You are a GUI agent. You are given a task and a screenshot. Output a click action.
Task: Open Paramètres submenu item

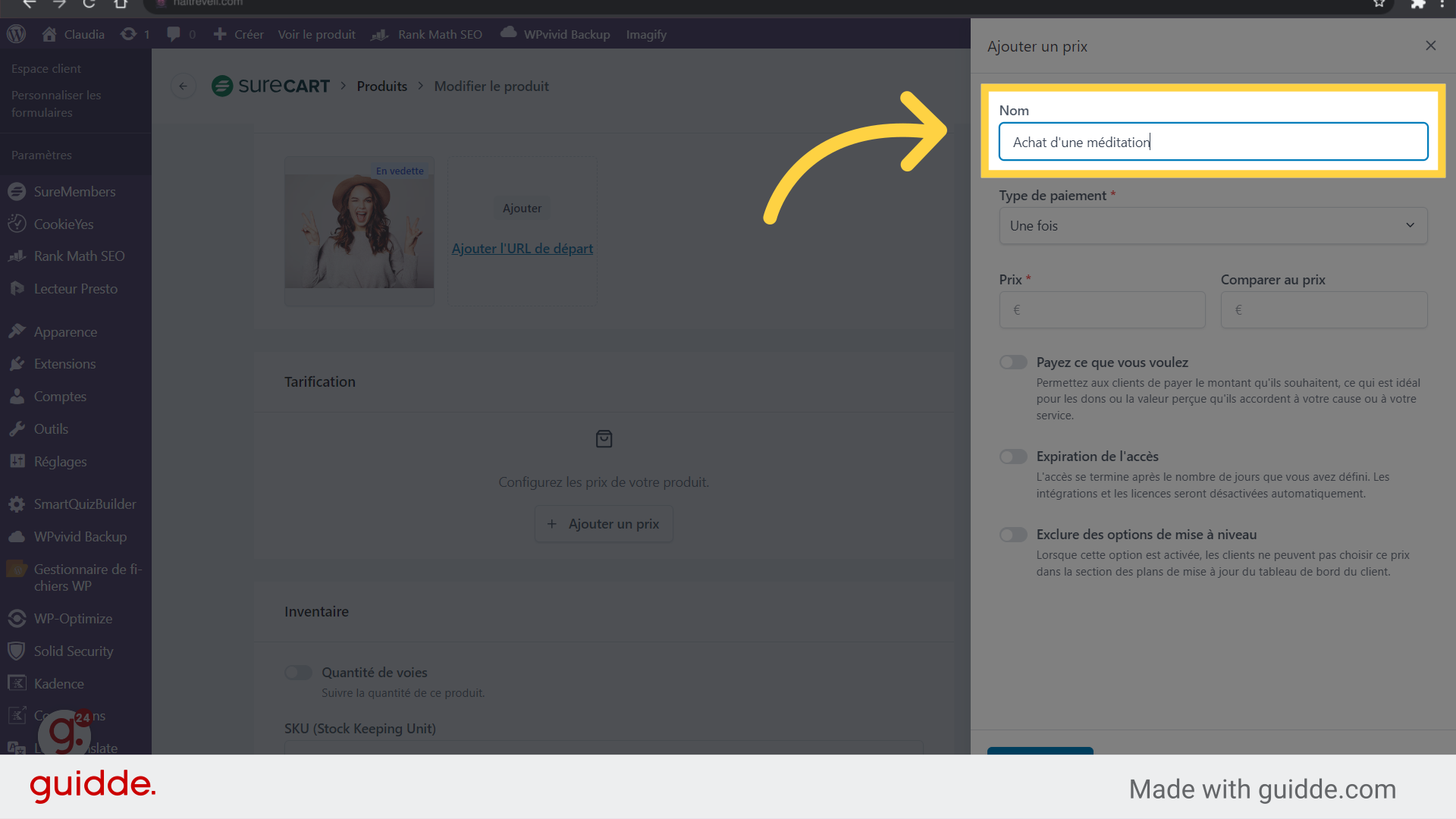coord(42,155)
